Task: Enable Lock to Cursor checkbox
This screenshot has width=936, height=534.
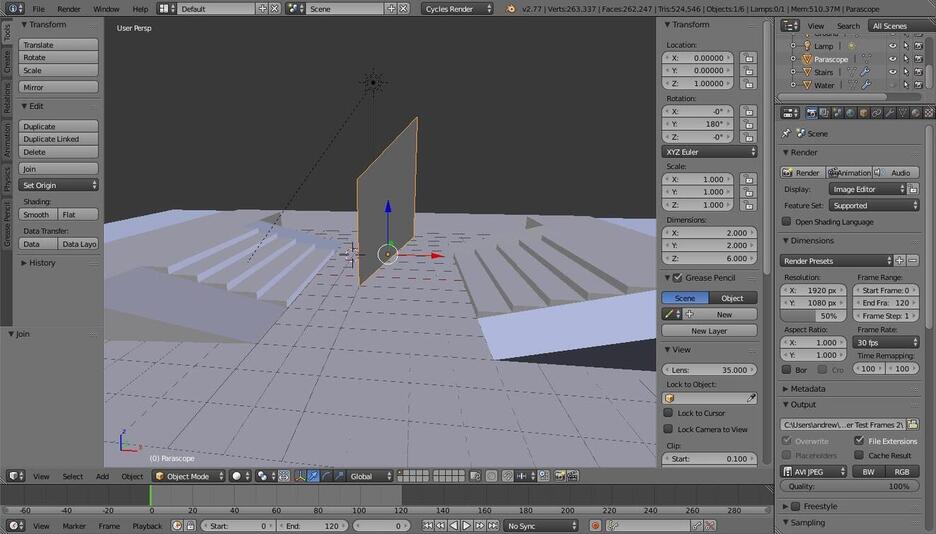Action: pos(669,413)
